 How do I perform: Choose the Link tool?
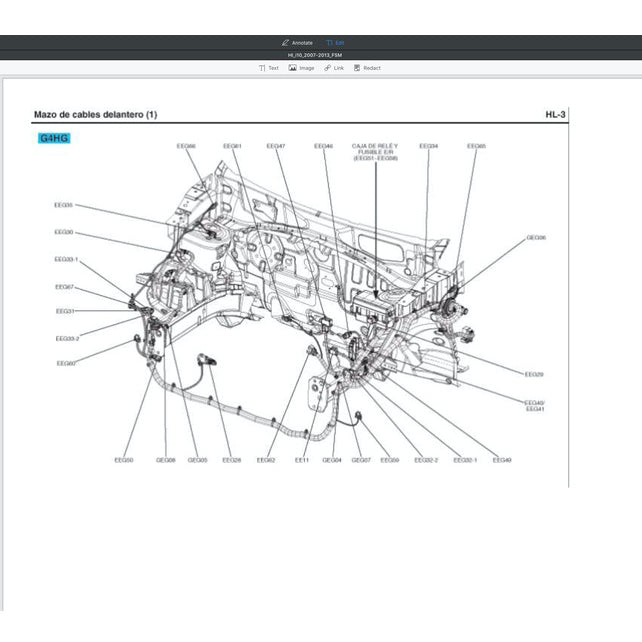point(334,68)
